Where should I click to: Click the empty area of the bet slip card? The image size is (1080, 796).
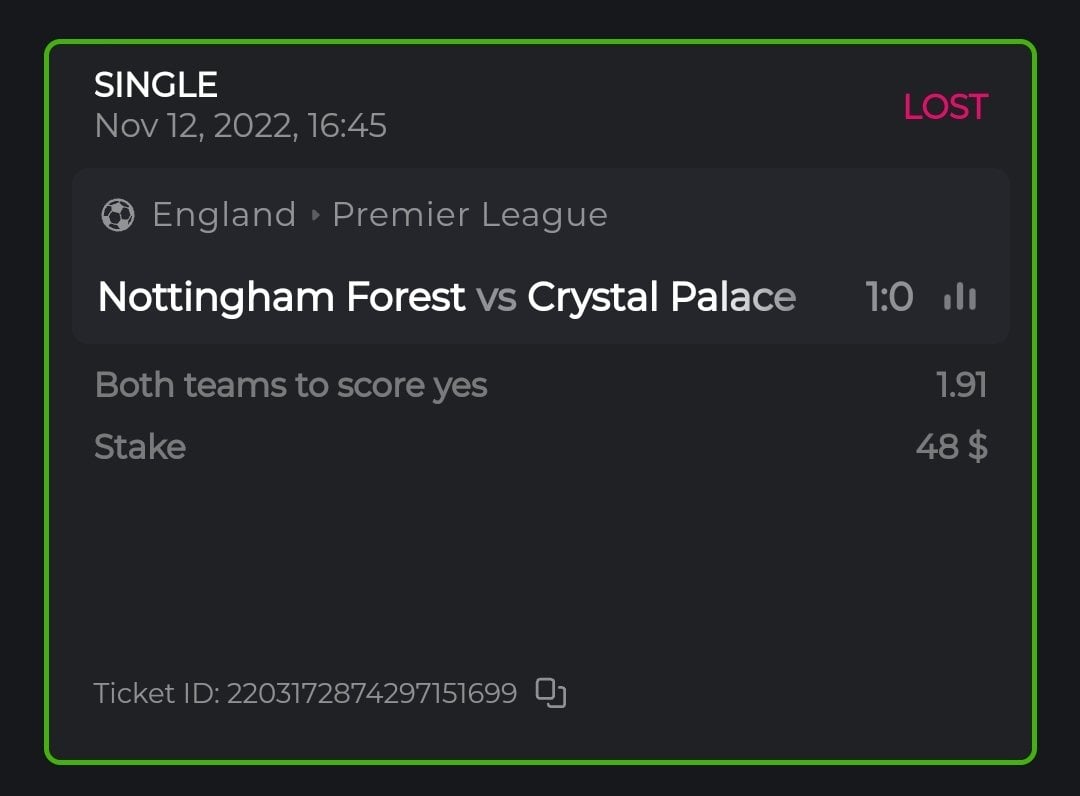[x=540, y=570]
